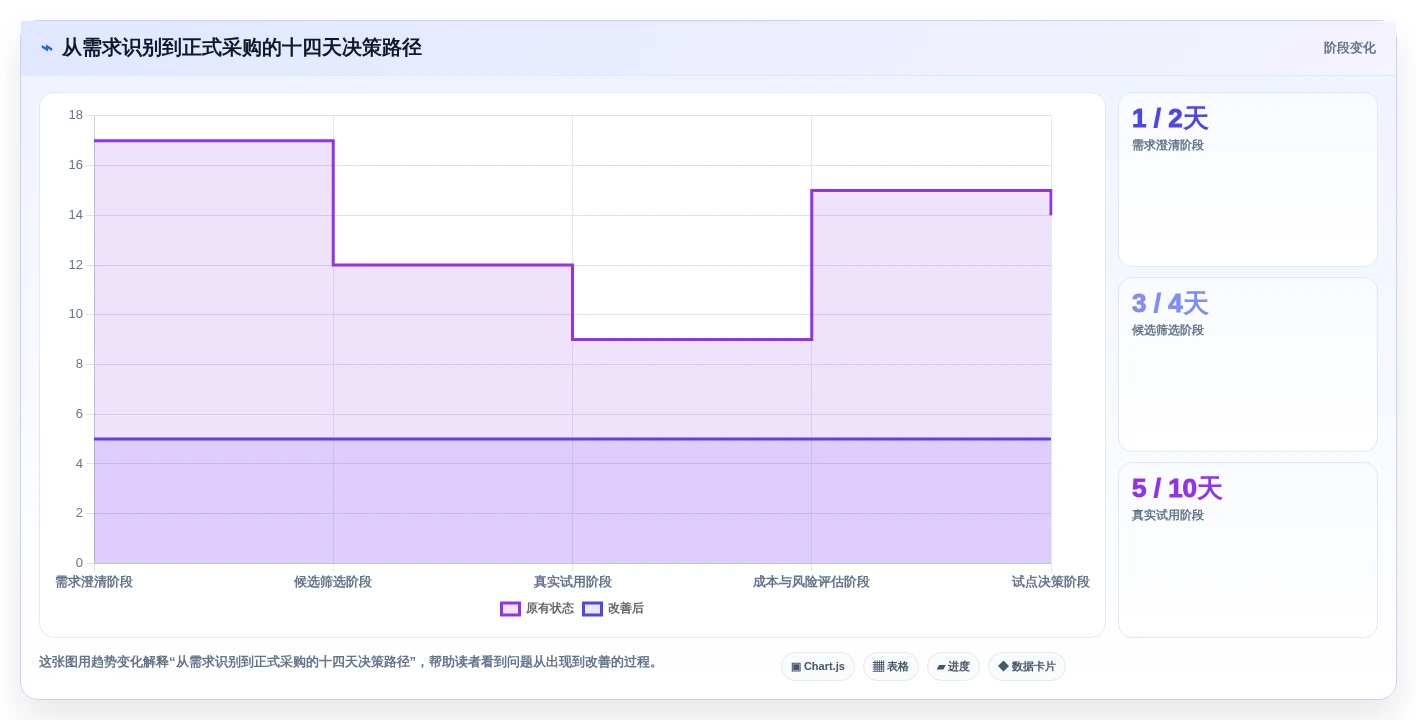The image size is (1417, 720).
Task: Click the chart title 从需求识别到正式采购的十四天决策路径
Action: (x=242, y=48)
